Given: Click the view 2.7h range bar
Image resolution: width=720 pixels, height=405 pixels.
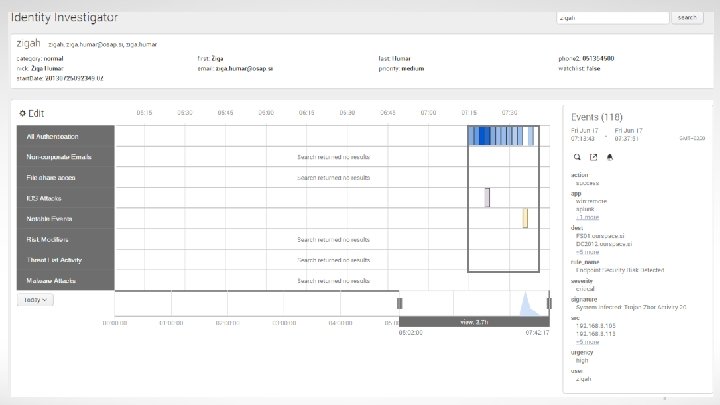Looking at the screenshot, I should click(x=474, y=322).
